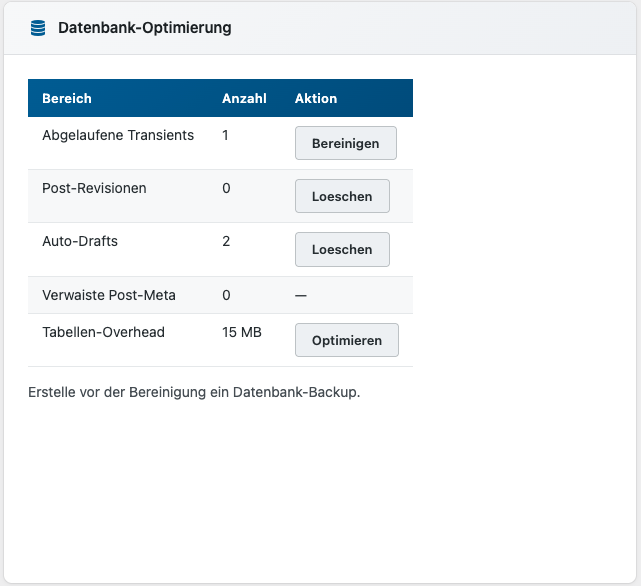Click the Anzahl column header
641x586 pixels.
tap(244, 98)
